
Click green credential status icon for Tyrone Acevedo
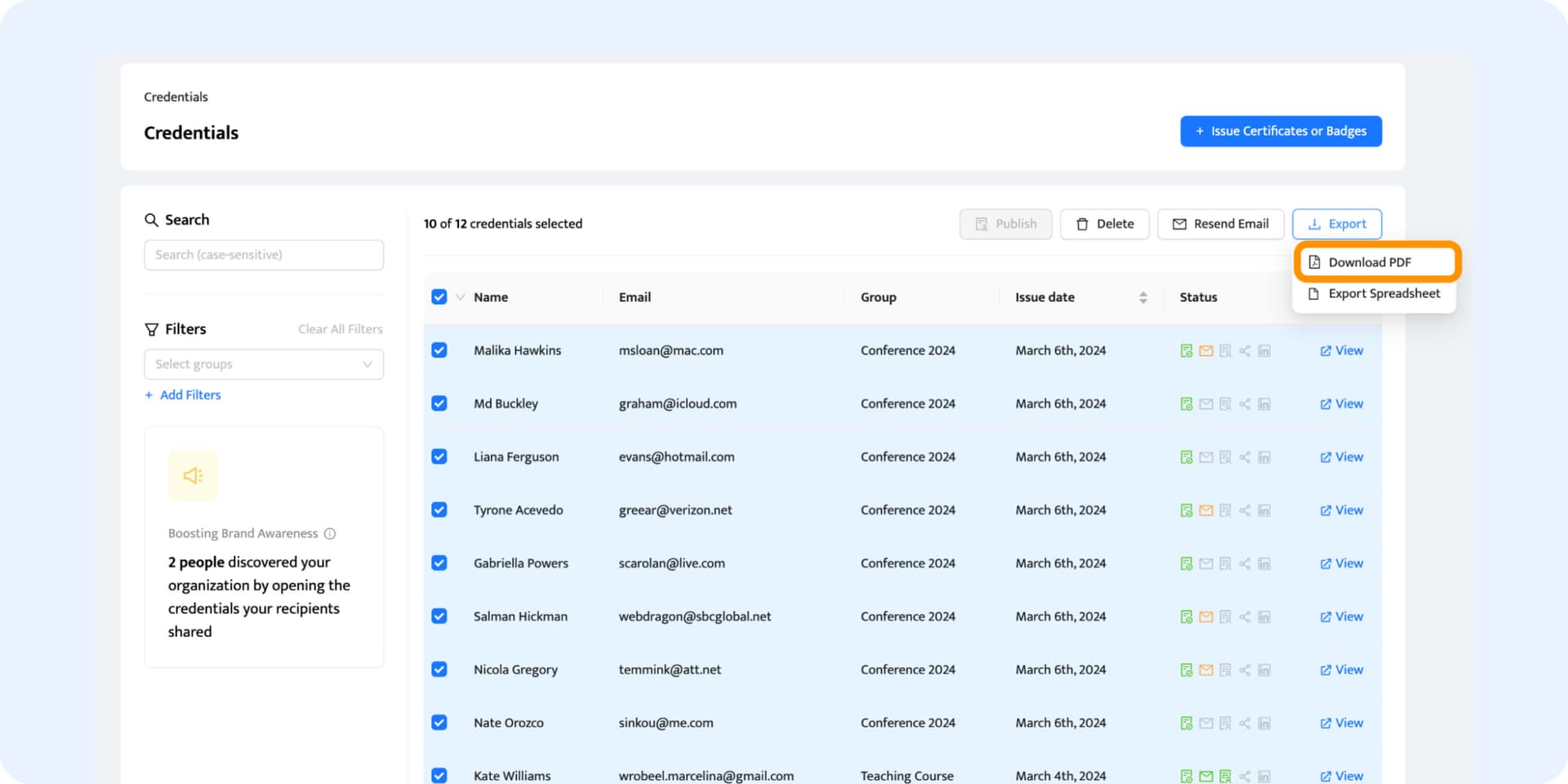coord(1186,510)
